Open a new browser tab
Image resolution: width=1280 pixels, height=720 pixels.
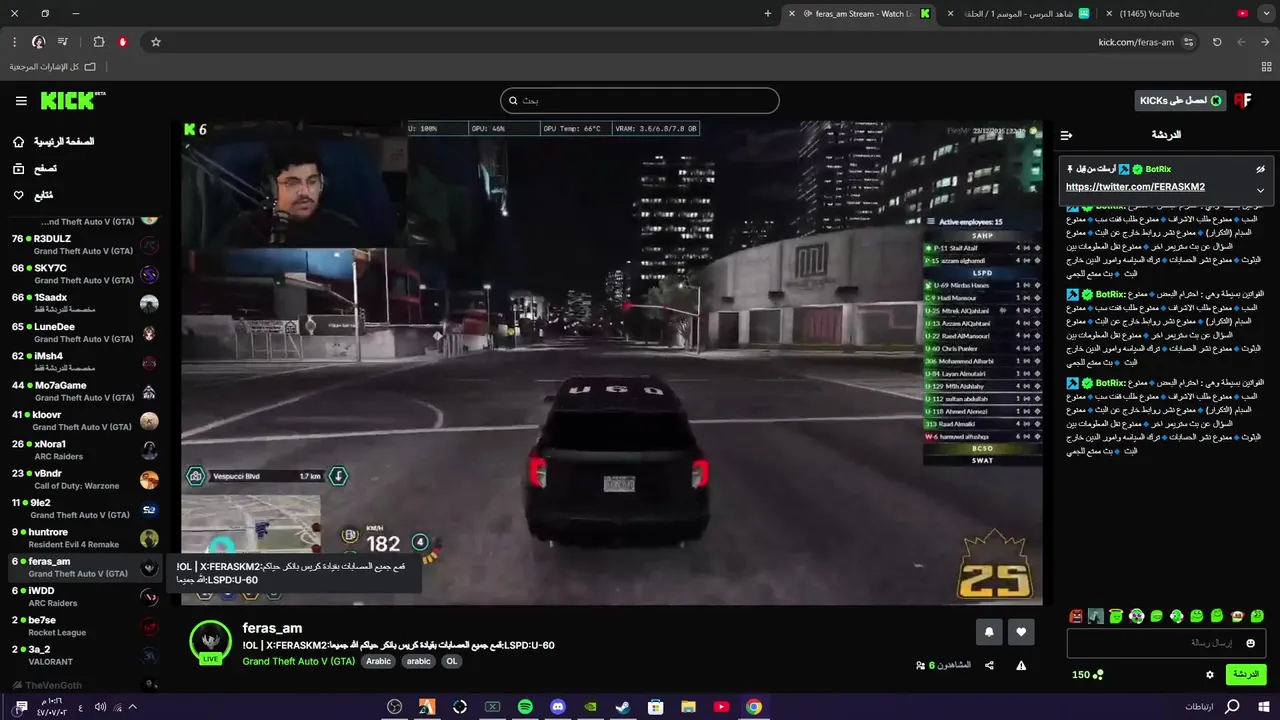pos(768,13)
